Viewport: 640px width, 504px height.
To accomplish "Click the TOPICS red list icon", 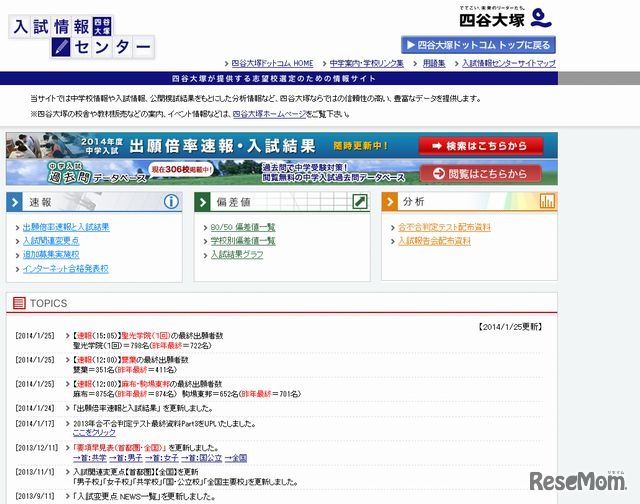I will (19, 303).
